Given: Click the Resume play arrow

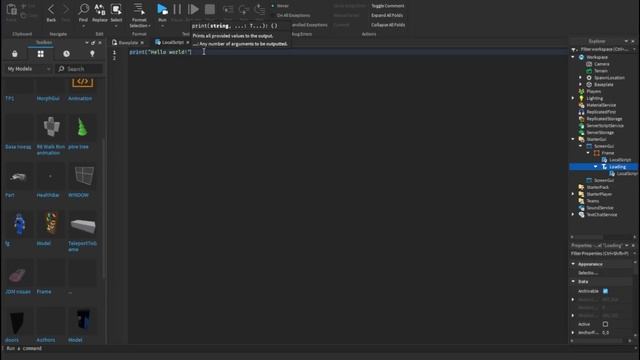Looking at the screenshot, I should click(193, 9).
